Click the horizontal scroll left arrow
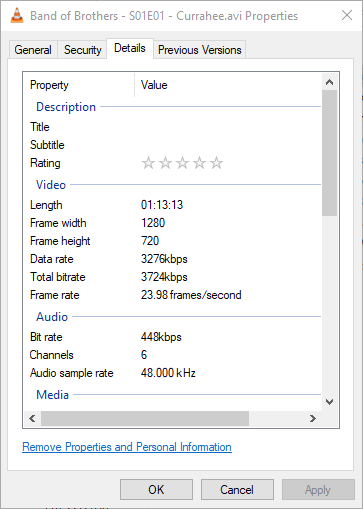The width and height of the screenshot is (363, 509). (32, 418)
